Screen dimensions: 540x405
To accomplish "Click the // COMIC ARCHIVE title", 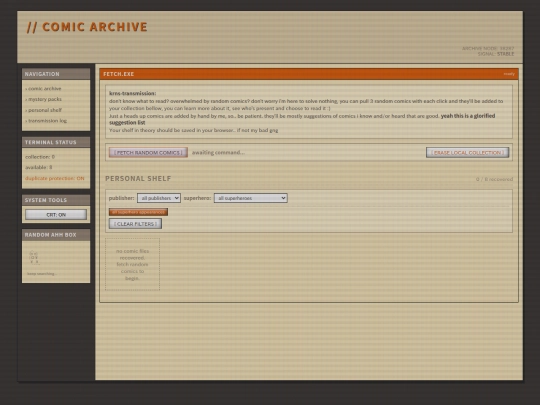I will click(87, 27).
